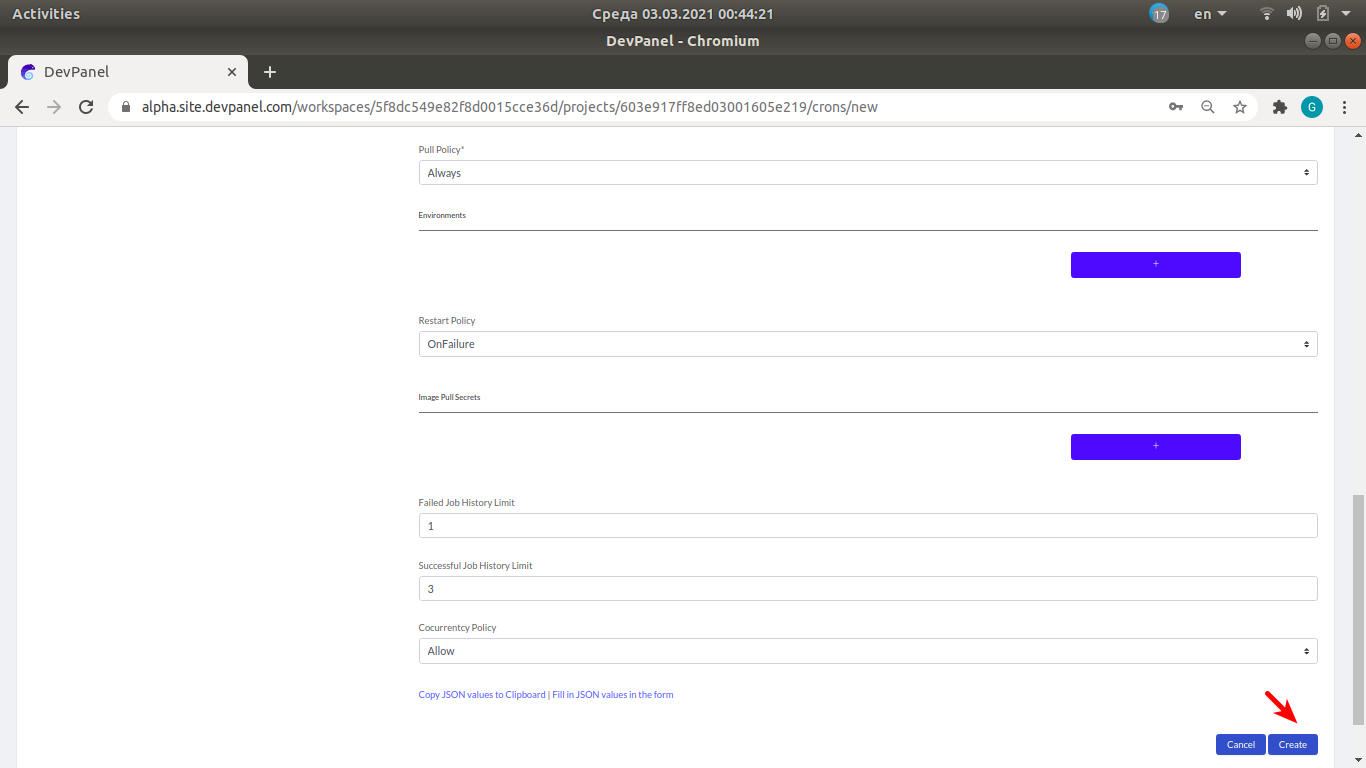Viewport: 1366px width, 768px height.
Task: Open the Chromium extensions puzzle icon
Action: (x=1280, y=106)
